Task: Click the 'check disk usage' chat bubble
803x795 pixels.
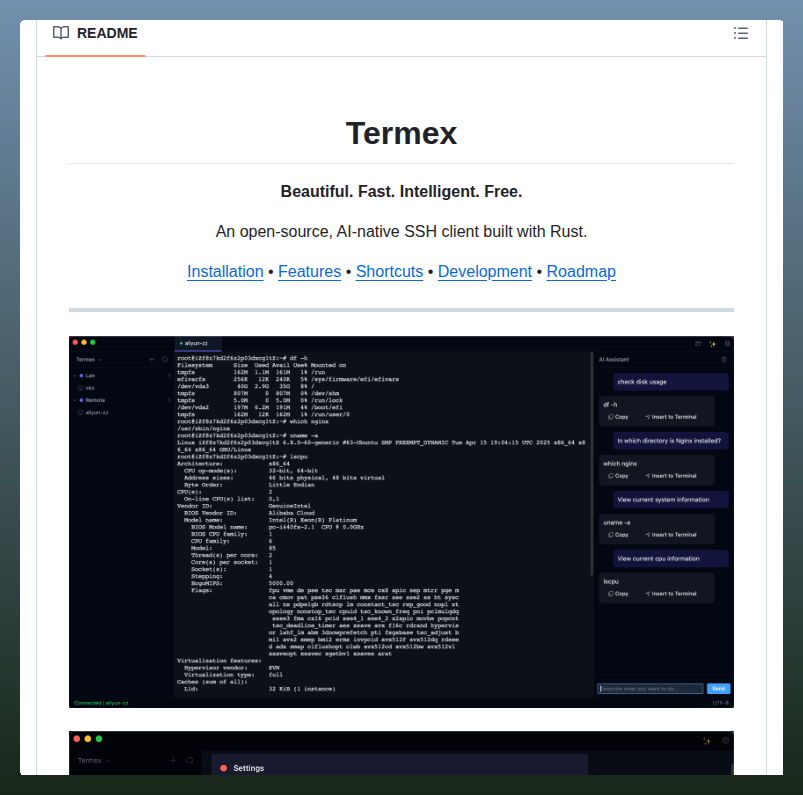Action: click(x=670, y=382)
